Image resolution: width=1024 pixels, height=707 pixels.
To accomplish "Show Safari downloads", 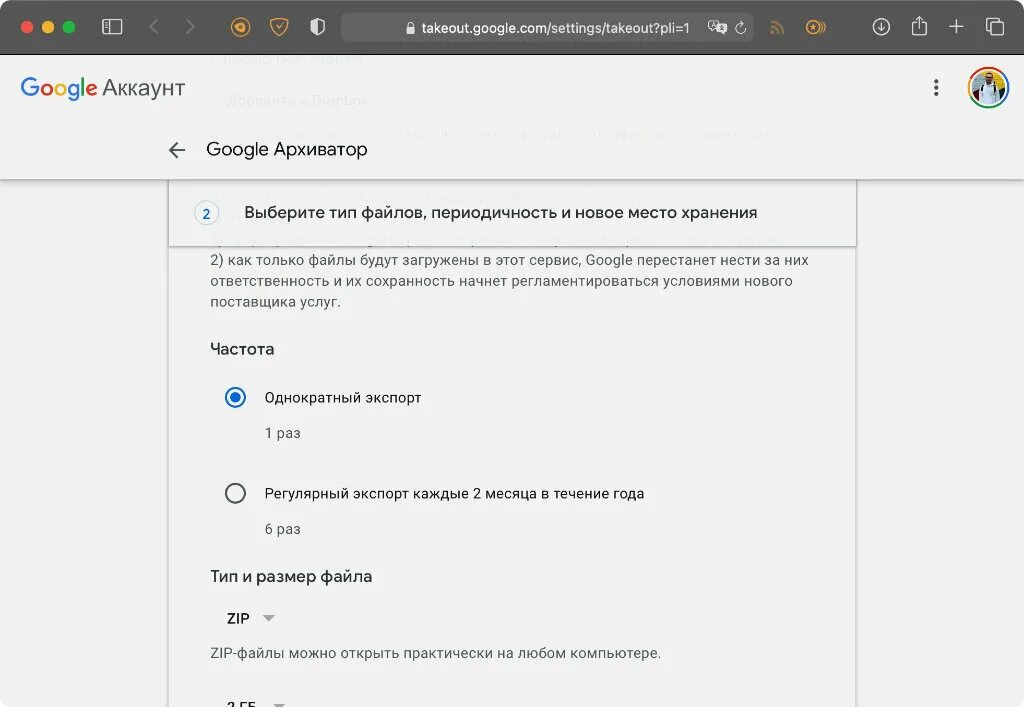I will (881, 27).
